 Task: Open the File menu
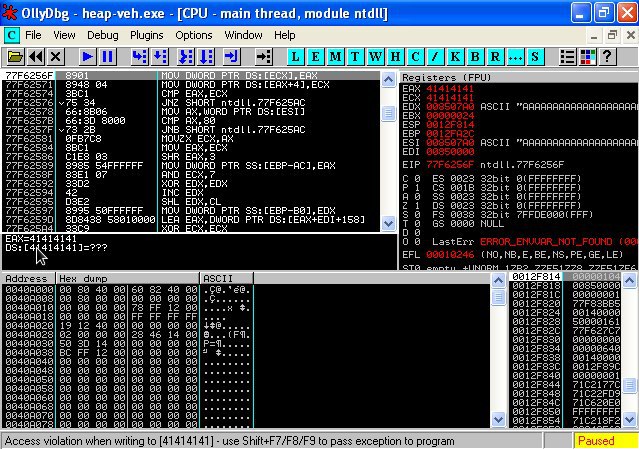[33, 35]
